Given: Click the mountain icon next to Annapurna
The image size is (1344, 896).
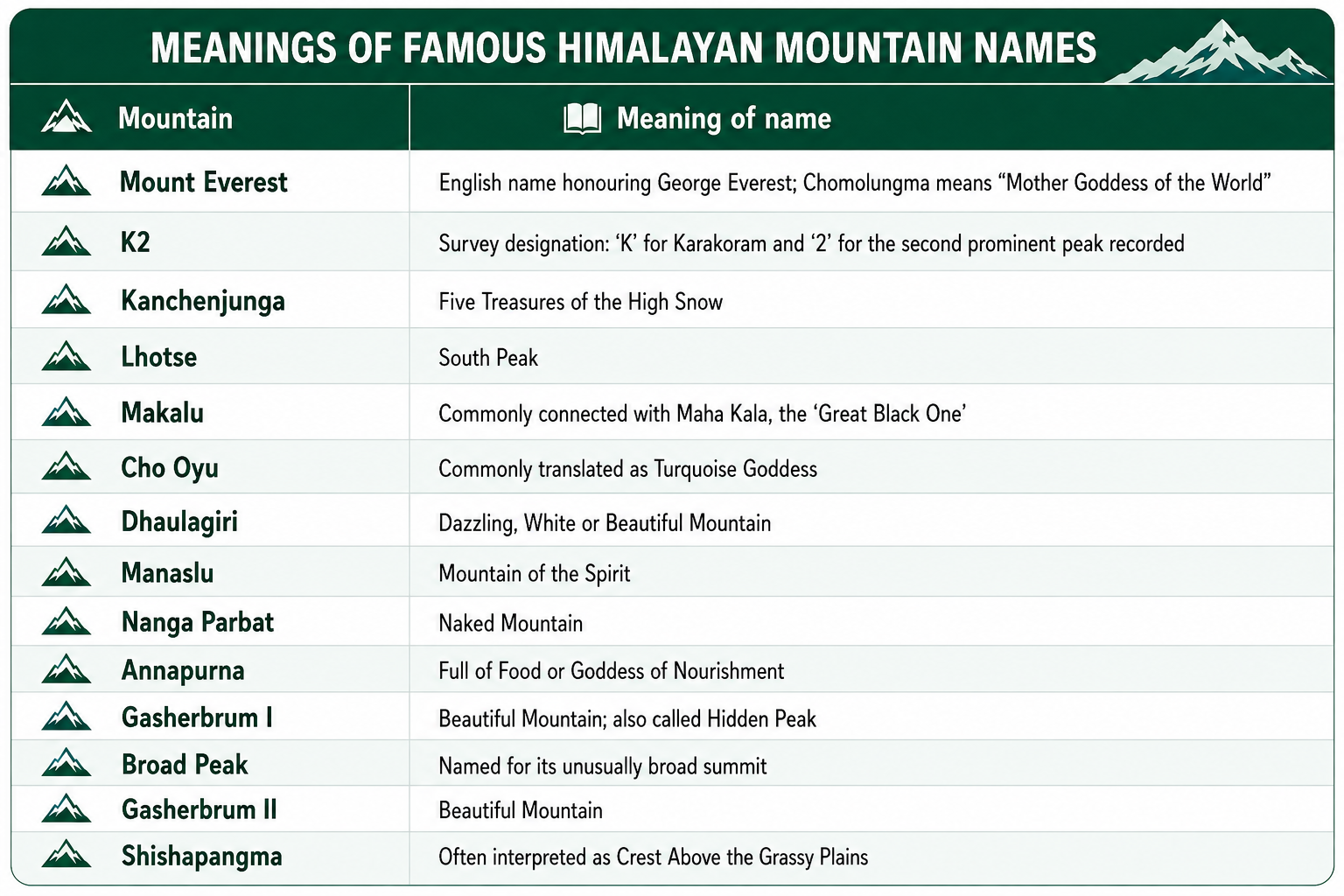Looking at the screenshot, I should [x=66, y=669].
